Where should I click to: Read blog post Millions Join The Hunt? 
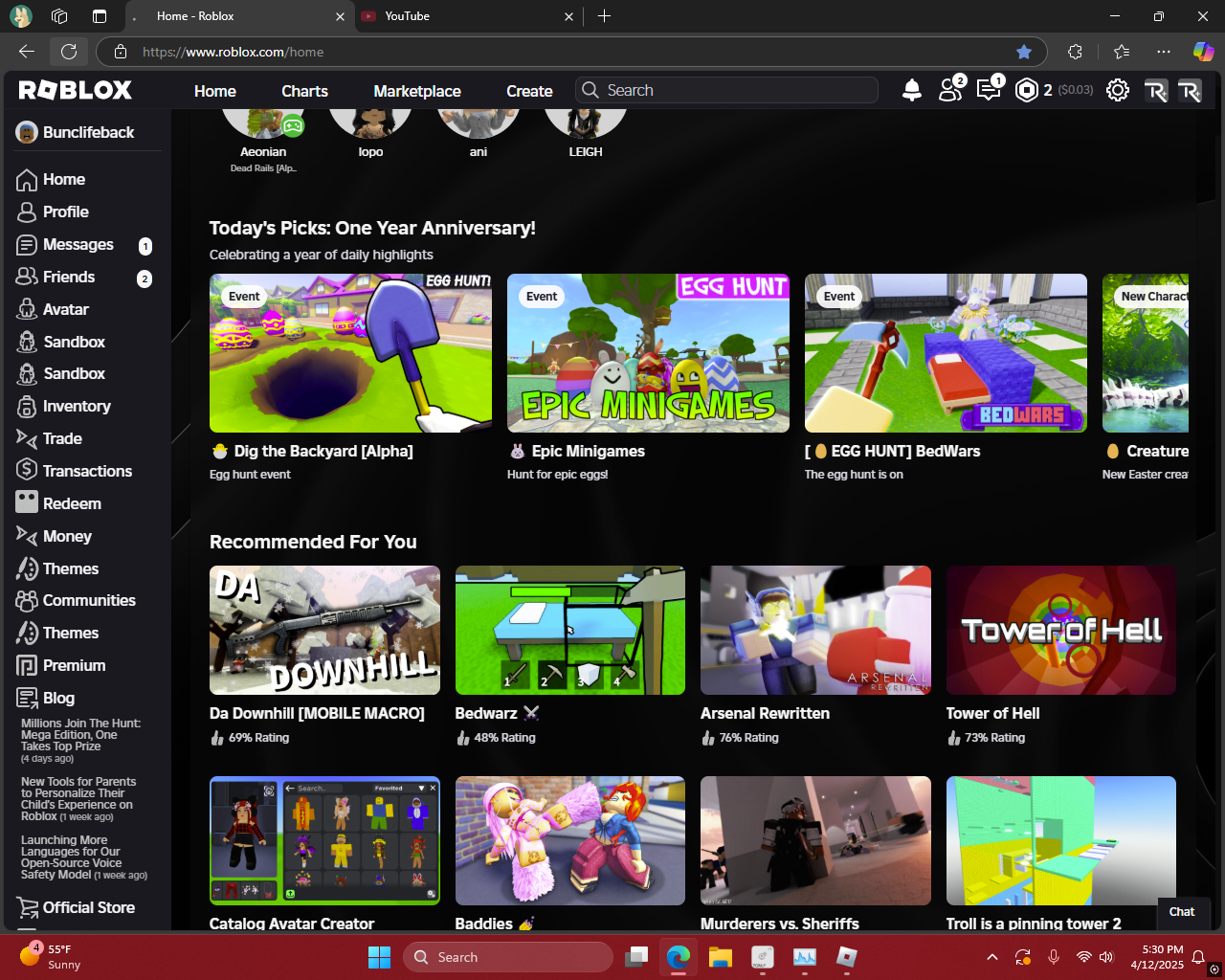(81, 741)
